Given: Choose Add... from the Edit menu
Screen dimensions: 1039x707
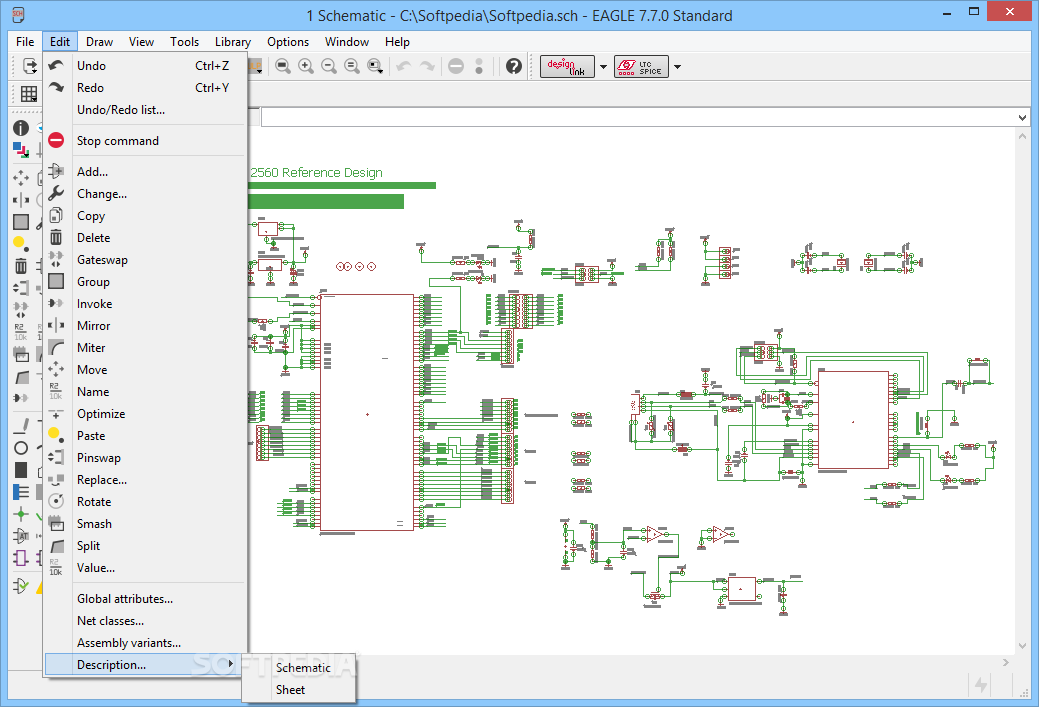Looking at the screenshot, I should [x=145, y=172].
